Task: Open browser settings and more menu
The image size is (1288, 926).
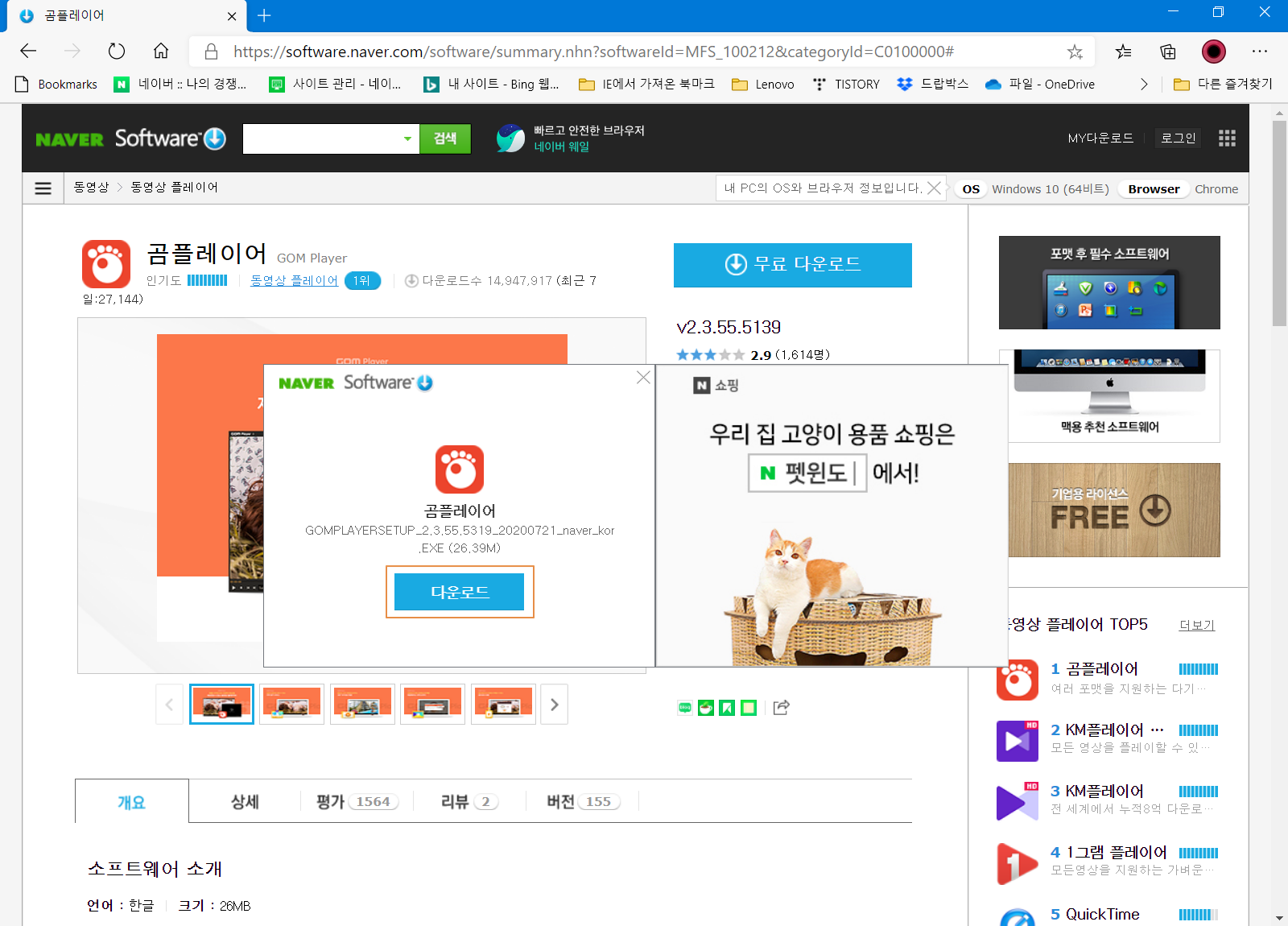Action: click(1260, 52)
